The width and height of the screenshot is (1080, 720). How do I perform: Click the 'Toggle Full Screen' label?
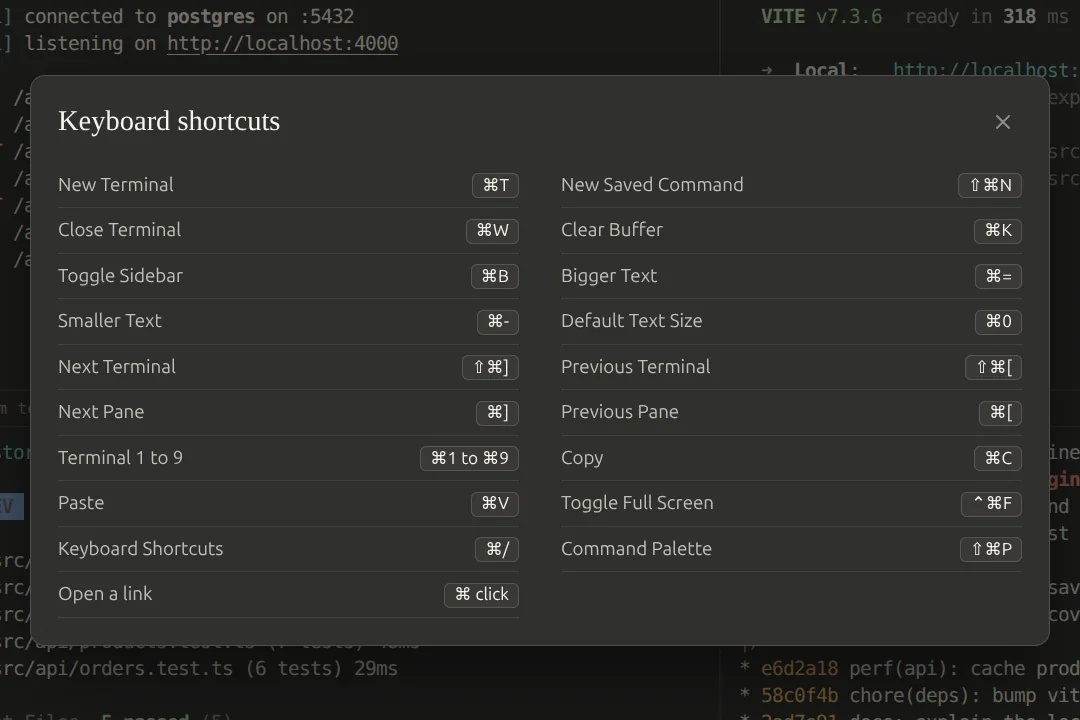[x=637, y=503]
